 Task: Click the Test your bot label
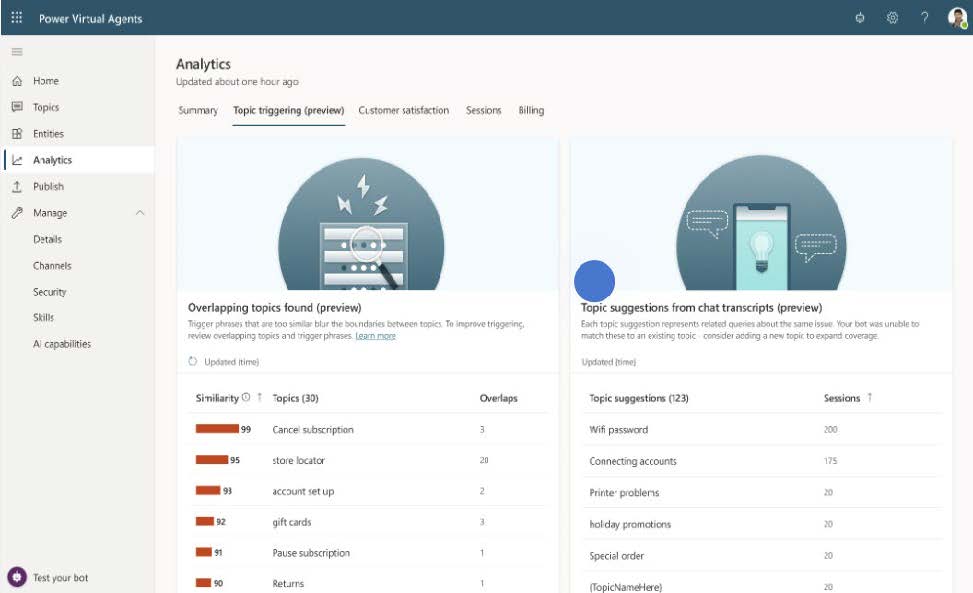click(60, 577)
